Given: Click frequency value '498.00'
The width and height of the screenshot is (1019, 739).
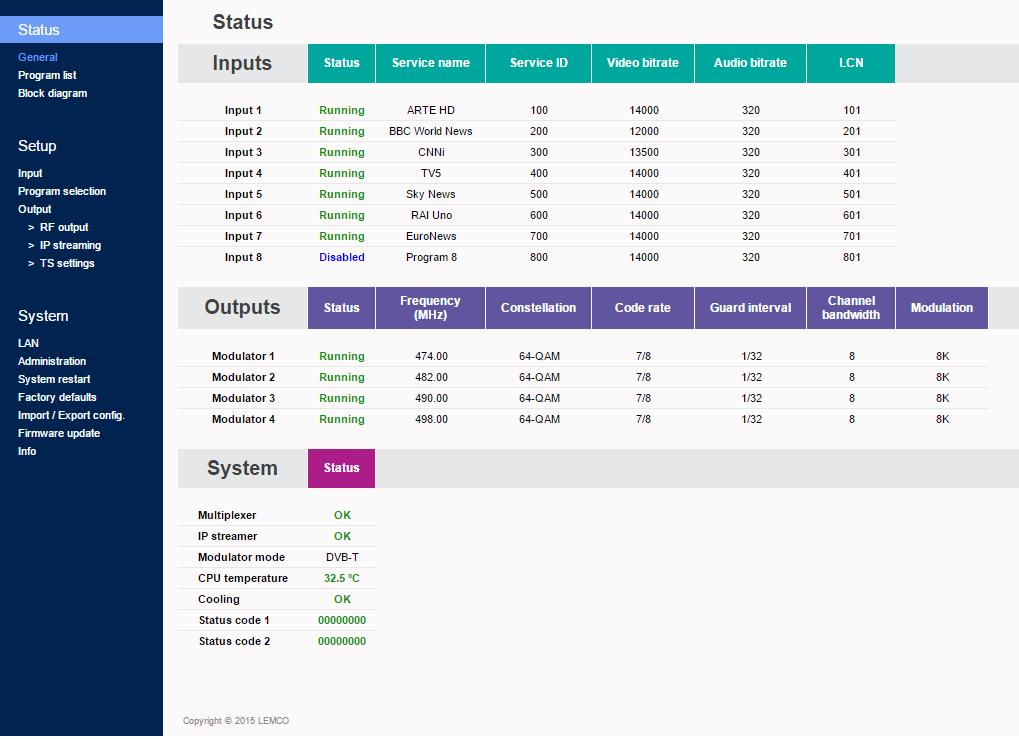Looking at the screenshot, I should pyautogui.click(x=432, y=419).
